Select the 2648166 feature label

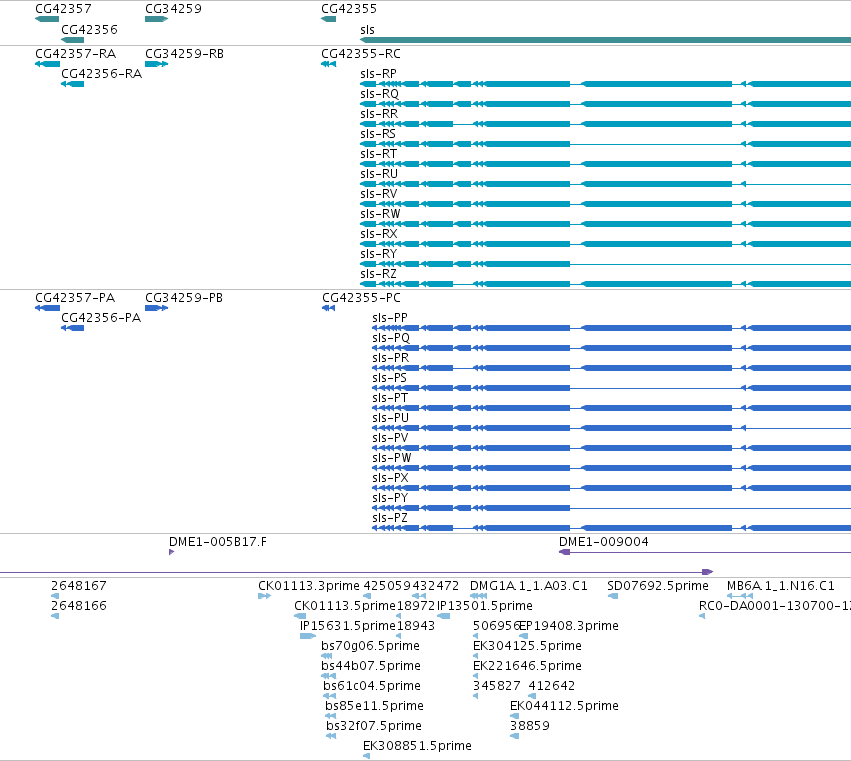click(x=79, y=606)
